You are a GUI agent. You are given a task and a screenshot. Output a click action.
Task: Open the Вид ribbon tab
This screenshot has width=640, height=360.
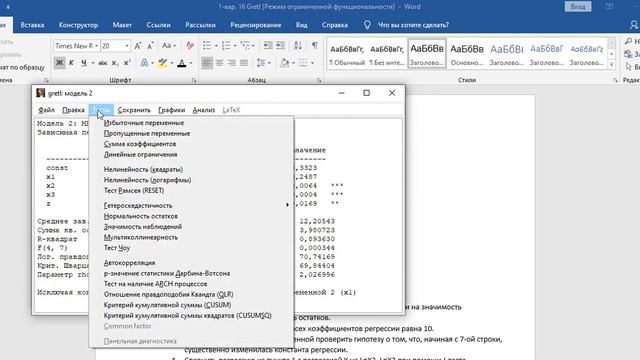(301, 25)
